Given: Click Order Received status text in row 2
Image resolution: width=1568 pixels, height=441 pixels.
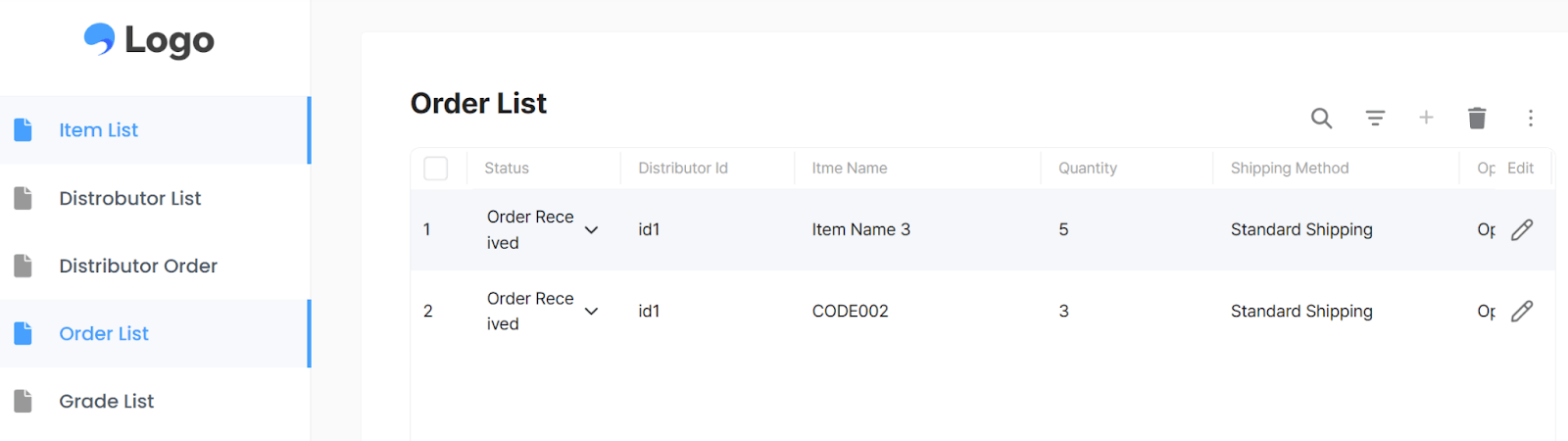Looking at the screenshot, I should pyautogui.click(x=530, y=311).
